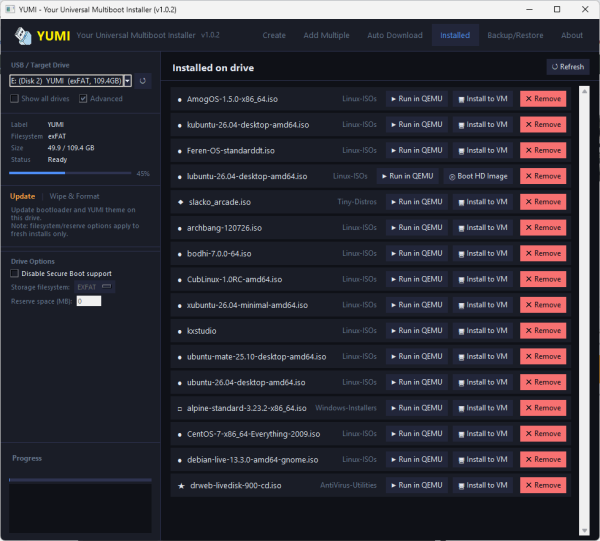Click the square marker next to alpine-standard-3.23.2-x86_64.iso
Screen dimensions: 600x541
point(180,409)
